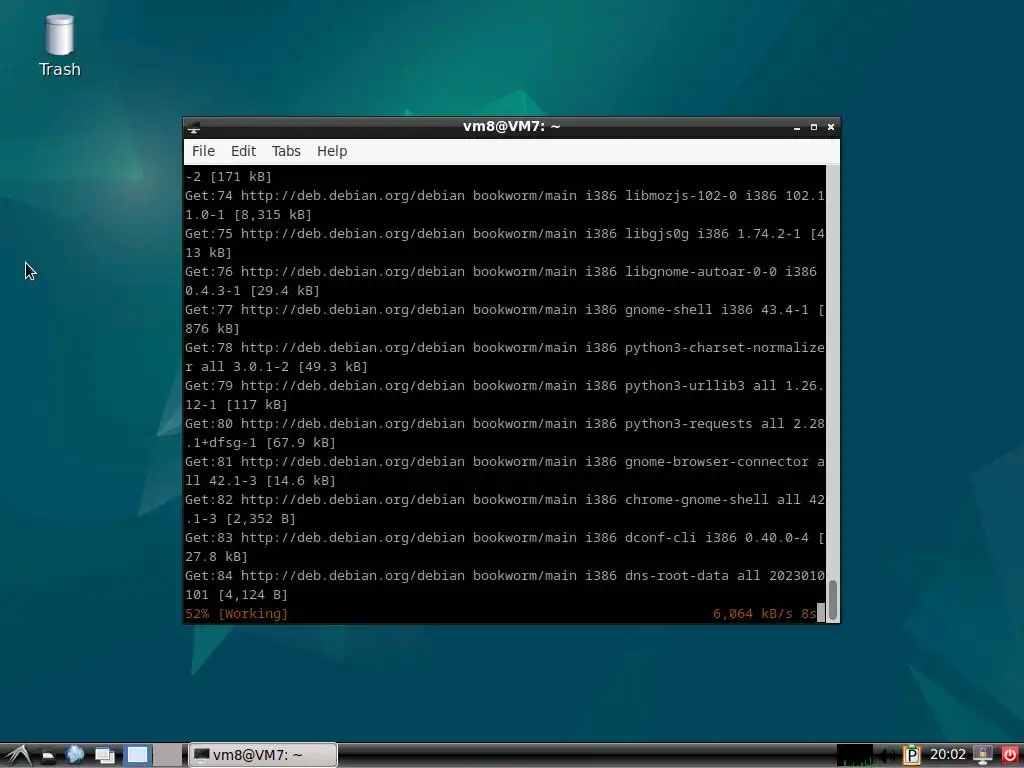Image resolution: width=1024 pixels, height=768 pixels.
Task: Close the terminal window
Action: 831,127
